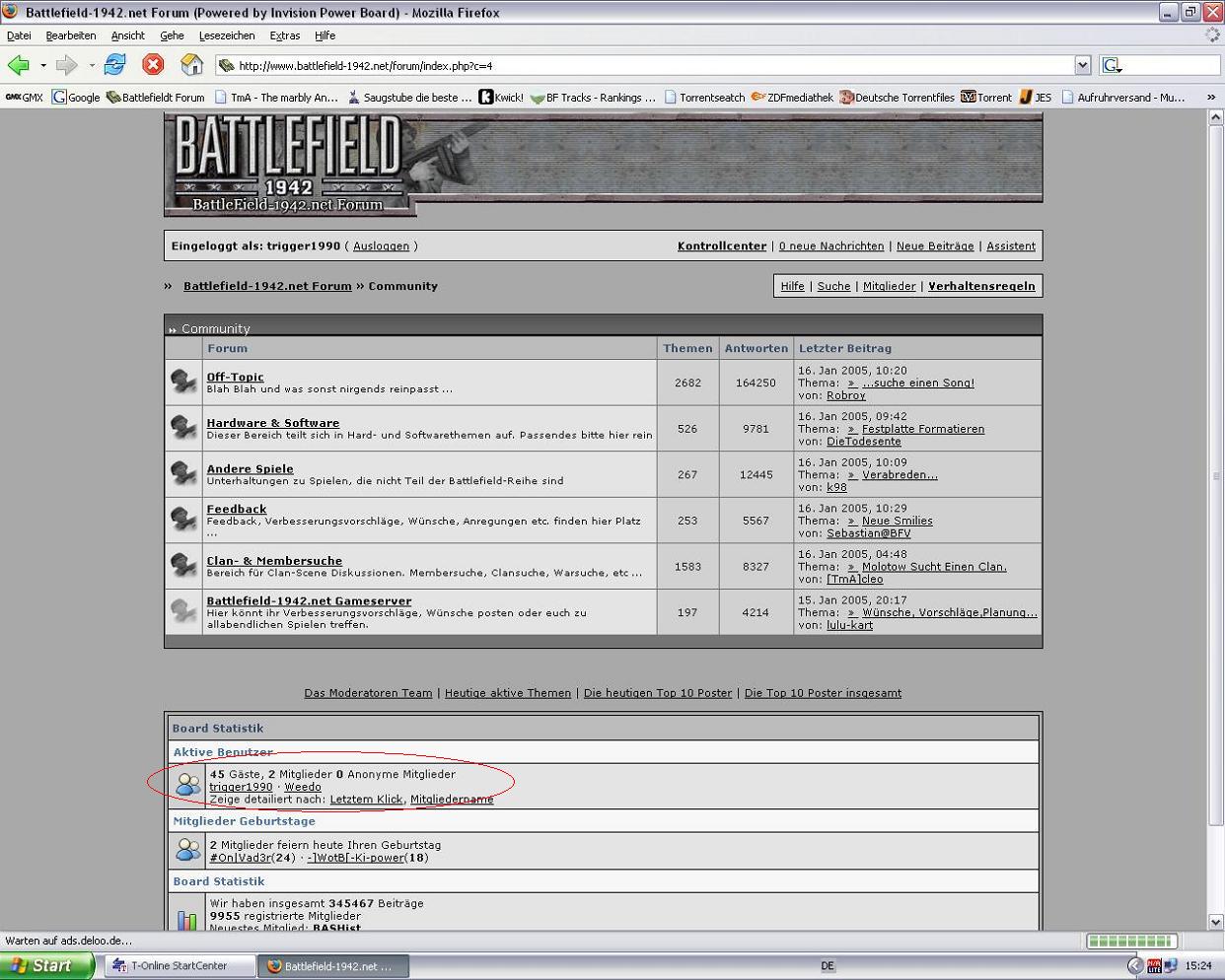Open the GMX bookmark
1225x980 pixels.
25,98
